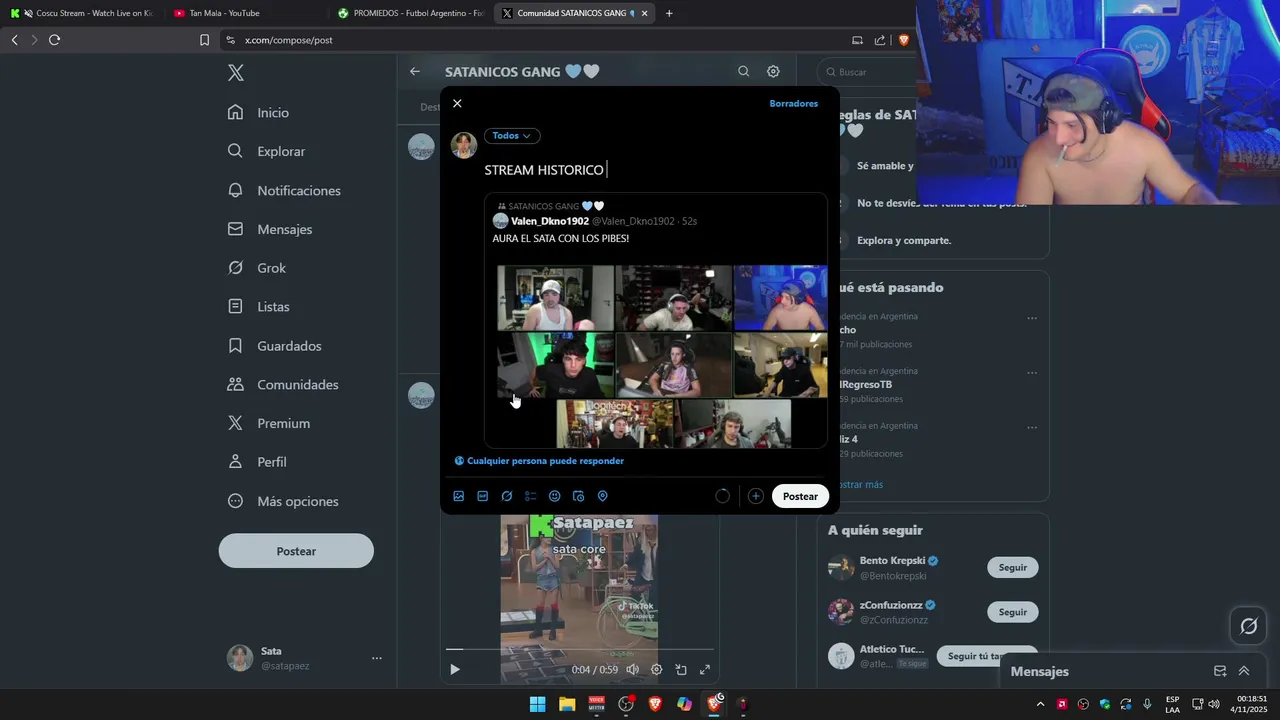
Task: Click the sidebar Postear button
Action: tap(296, 551)
